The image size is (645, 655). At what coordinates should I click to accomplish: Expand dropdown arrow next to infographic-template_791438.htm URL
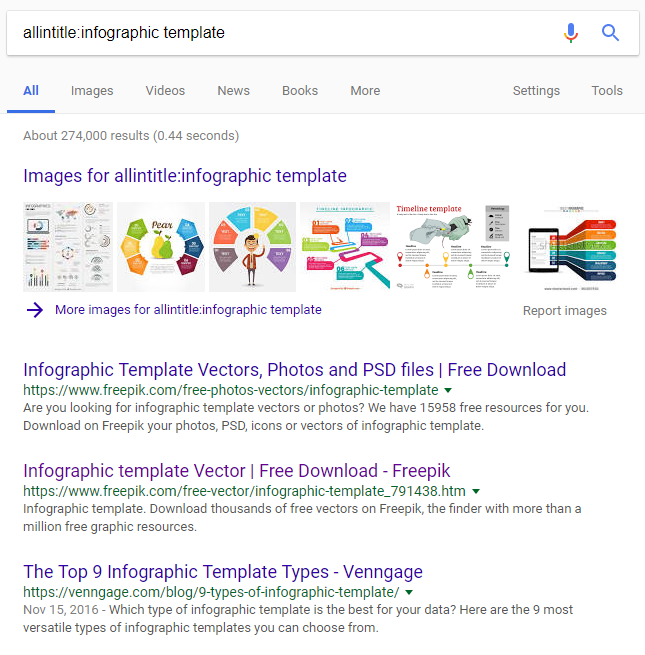pyautogui.click(x=476, y=492)
